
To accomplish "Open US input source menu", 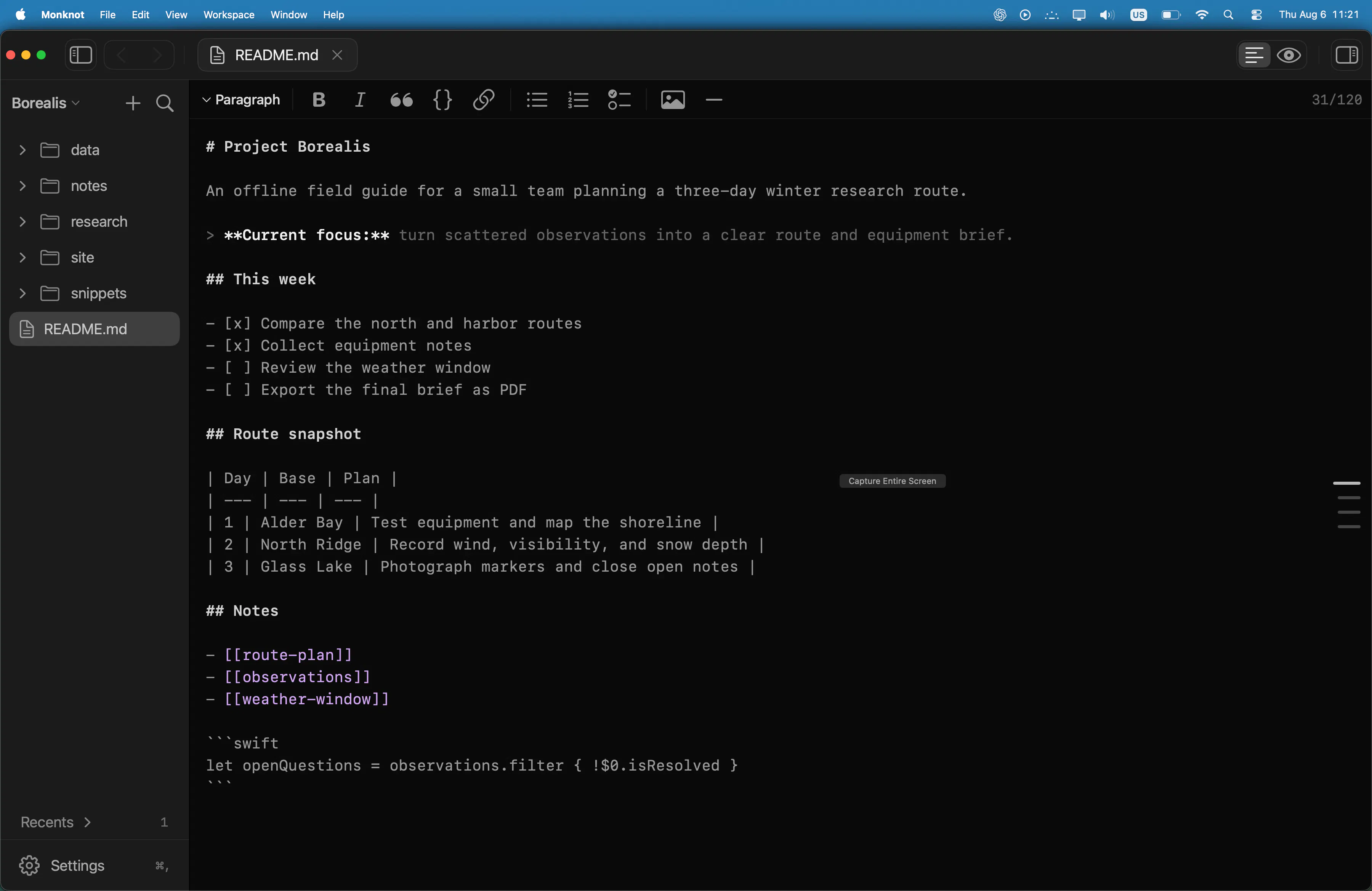I will pos(1138,15).
